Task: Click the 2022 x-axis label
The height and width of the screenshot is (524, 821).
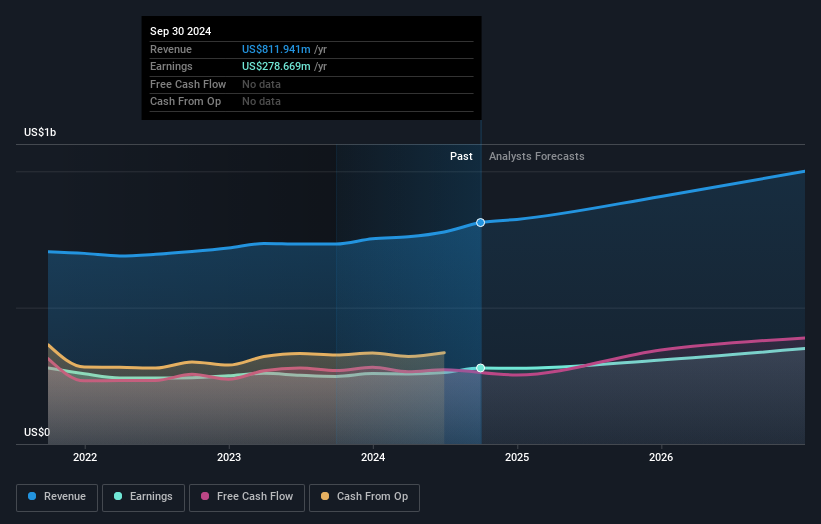Action: click(85, 457)
